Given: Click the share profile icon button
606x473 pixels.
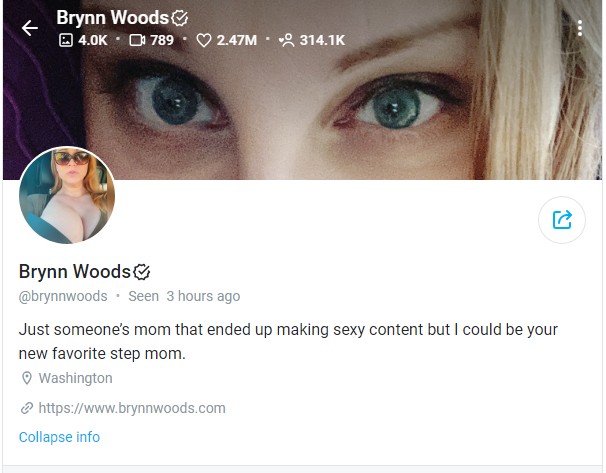Looking at the screenshot, I should (x=562, y=220).
